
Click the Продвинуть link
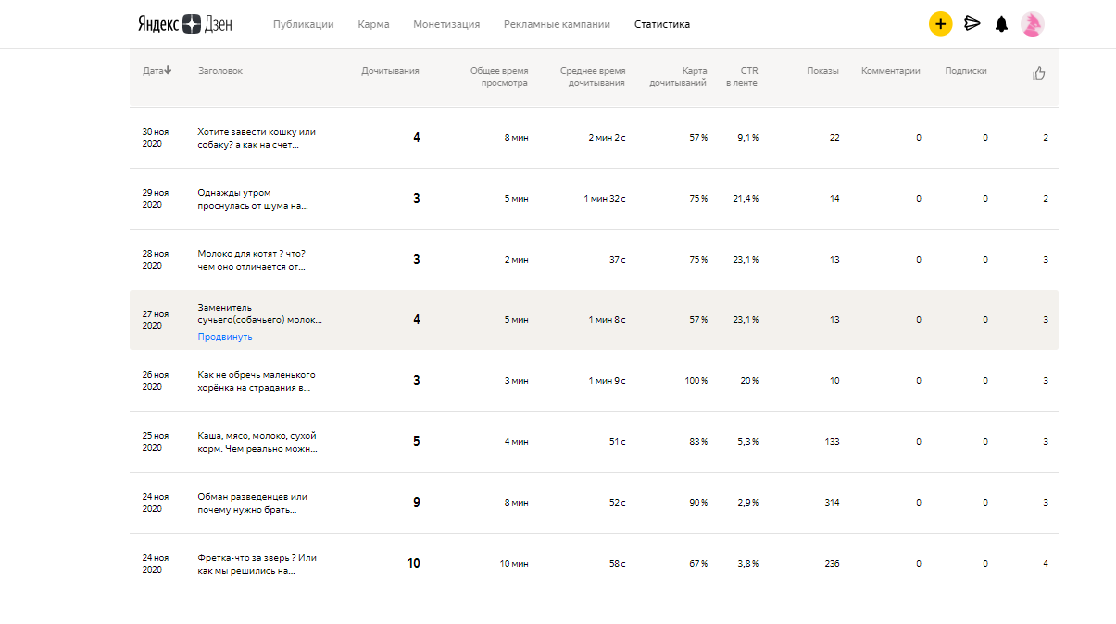[x=225, y=337]
